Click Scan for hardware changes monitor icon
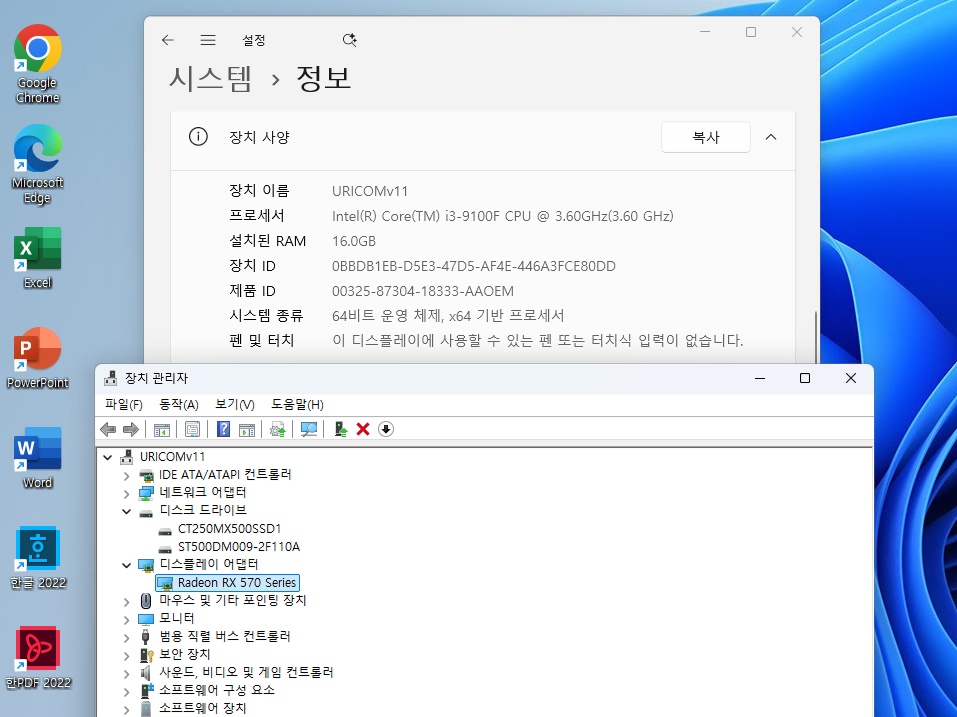This screenshot has width=957, height=717. click(309, 430)
